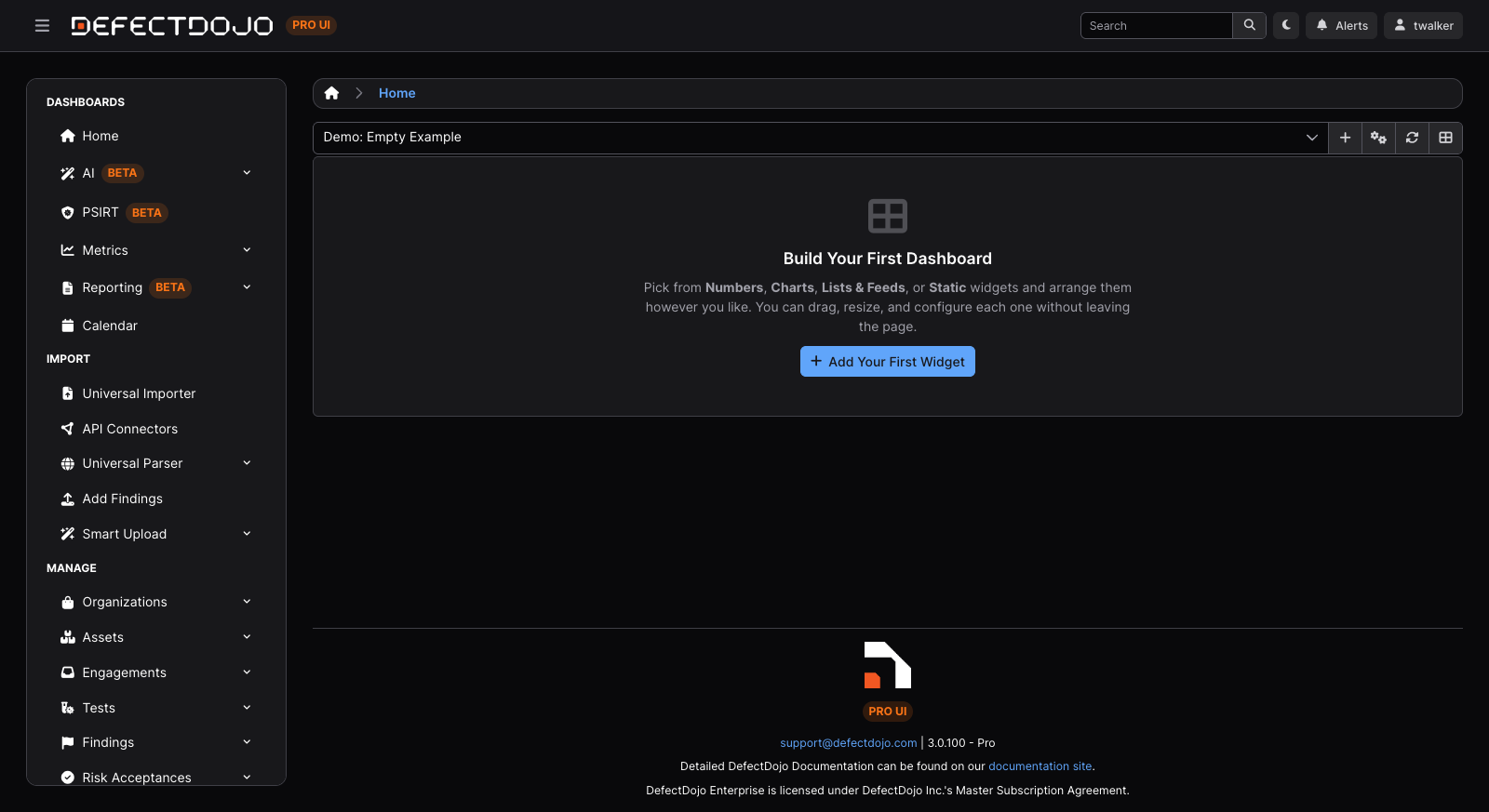This screenshot has width=1489, height=812.
Task: Click the home icon in breadcrumb
Action: click(331, 93)
